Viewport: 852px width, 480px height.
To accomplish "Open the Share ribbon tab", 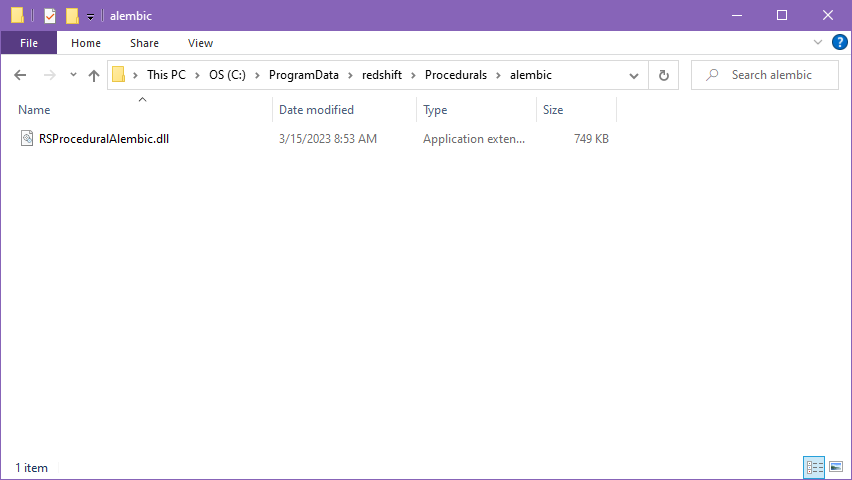I will click(145, 43).
